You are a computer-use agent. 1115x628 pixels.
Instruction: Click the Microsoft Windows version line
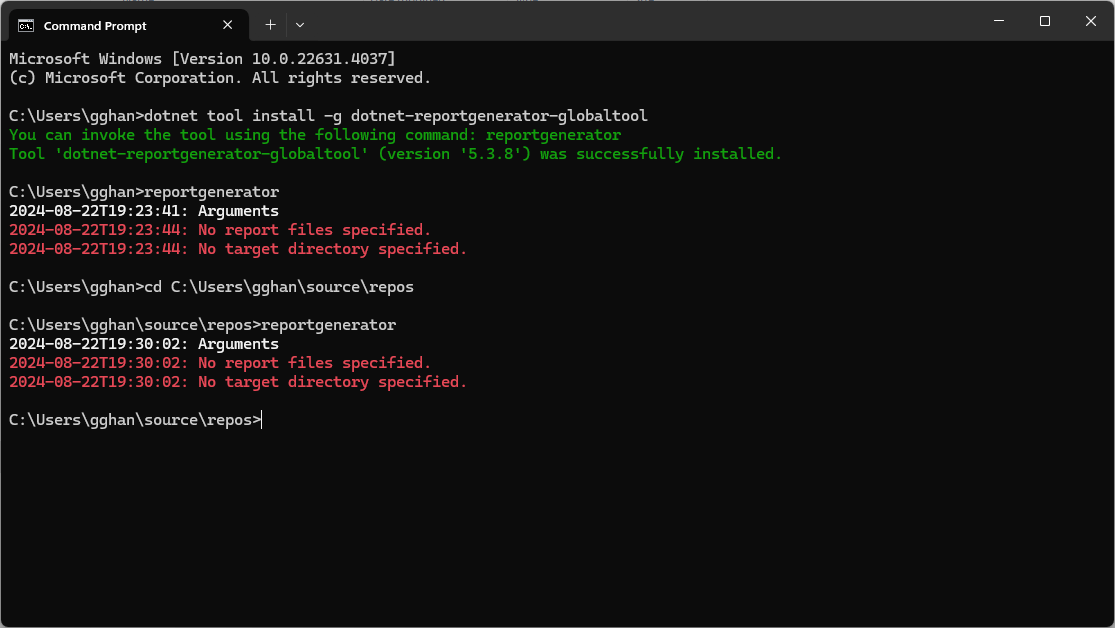202,59
